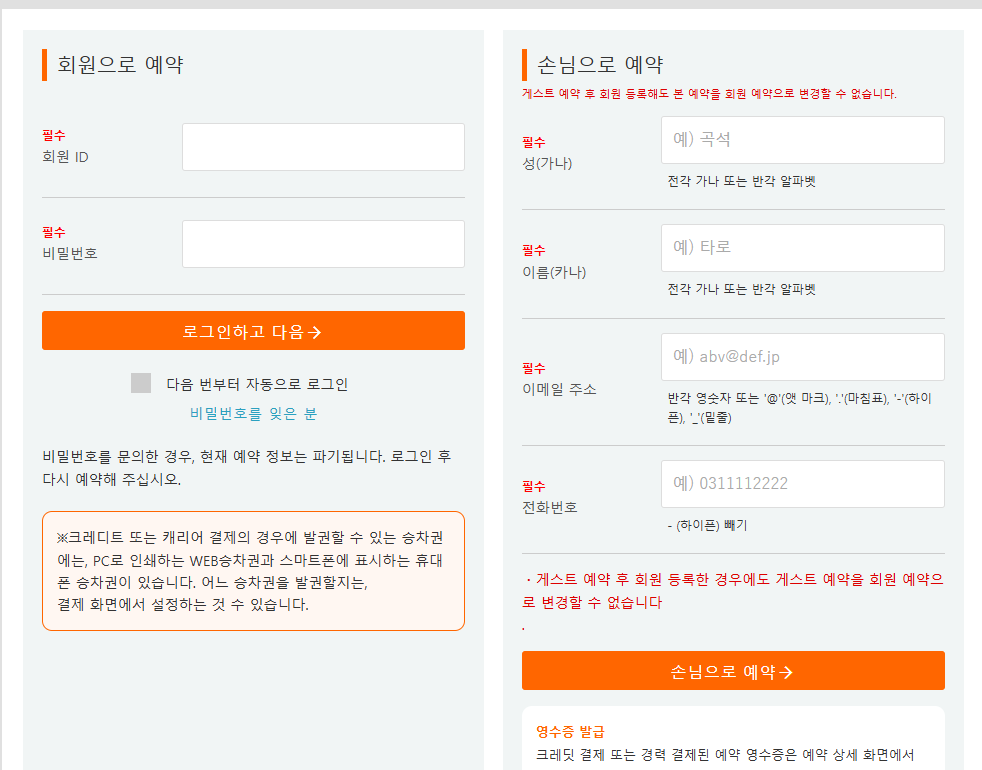982x770 pixels.
Task: Focus the 이메일 주소 input field
Action: pos(802,357)
